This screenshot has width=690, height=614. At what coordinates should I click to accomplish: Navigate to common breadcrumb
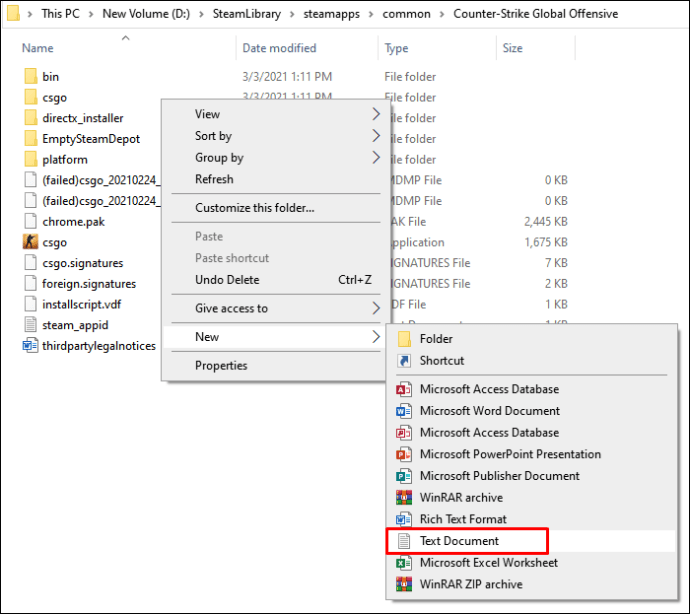406,14
